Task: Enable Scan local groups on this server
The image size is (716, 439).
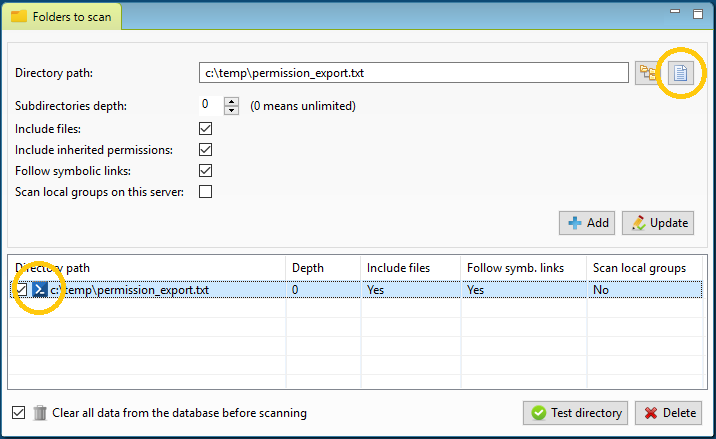Action: pyautogui.click(x=205, y=192)
